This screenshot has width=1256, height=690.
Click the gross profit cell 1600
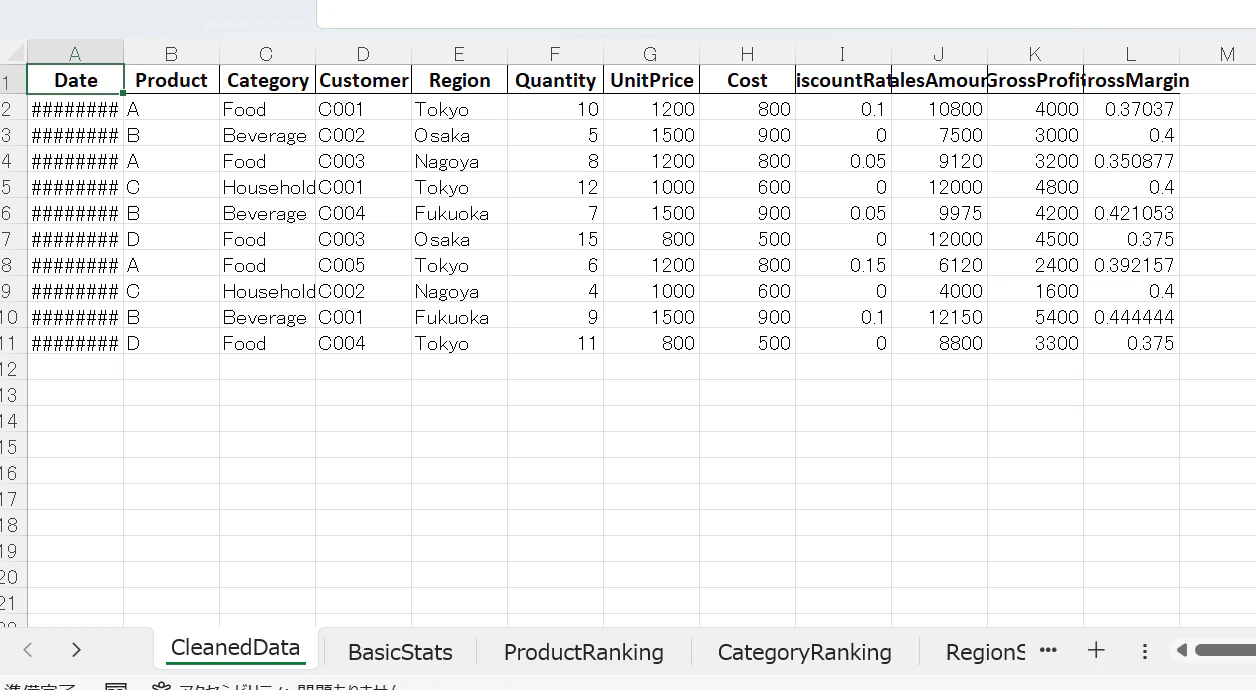(1035, 291)
